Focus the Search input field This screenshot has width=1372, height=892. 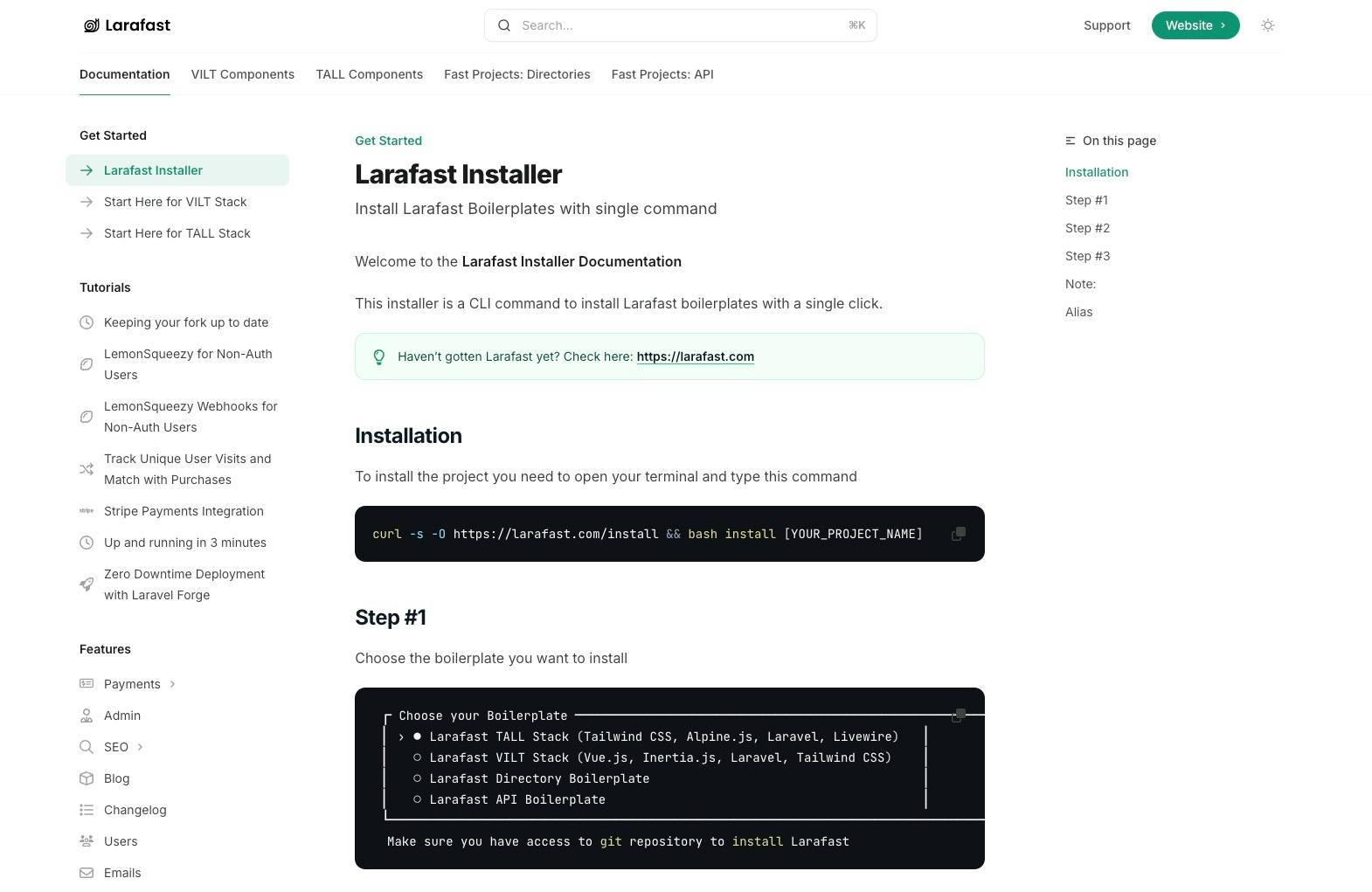point(681,25)
